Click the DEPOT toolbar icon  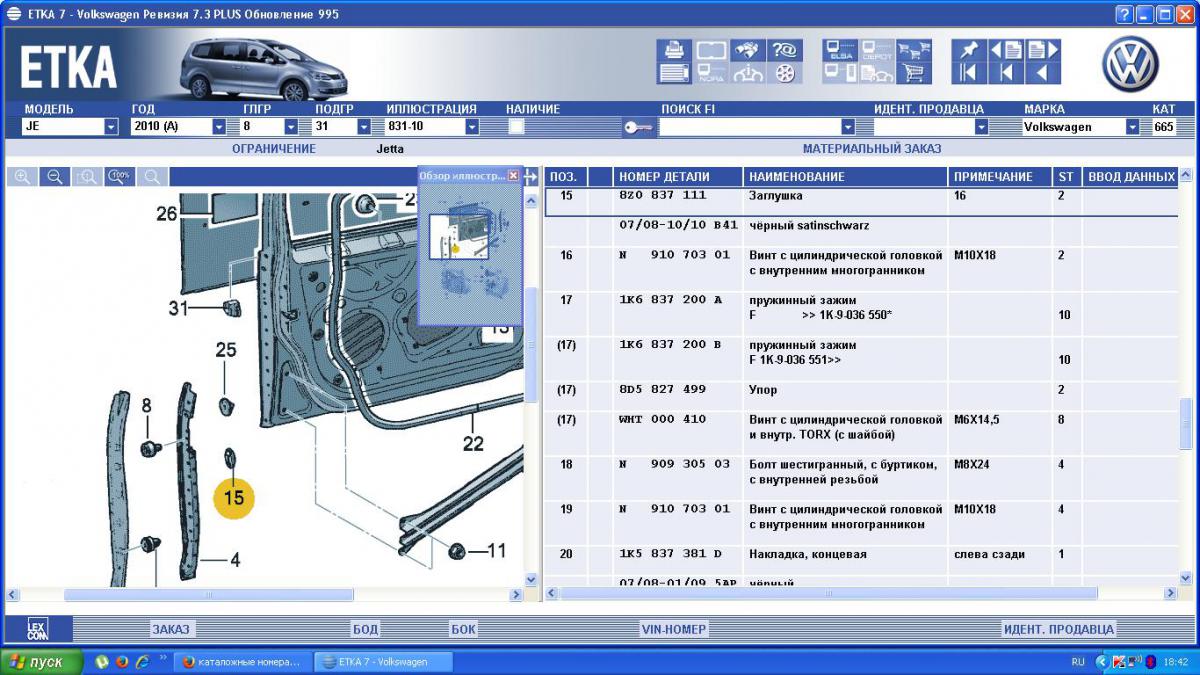coord(876,50)
